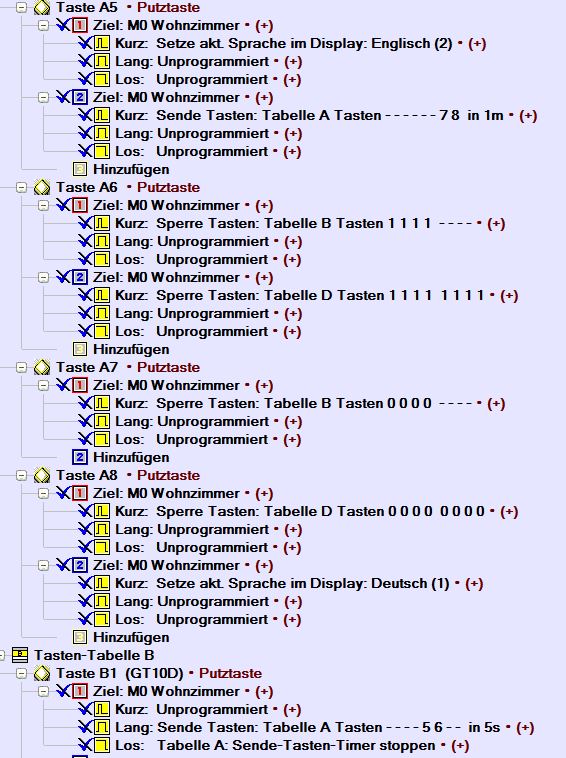566x758 pixels.
Task: Click the blue number 2 icon under Taste A8
Action: (x=80, y=565)
